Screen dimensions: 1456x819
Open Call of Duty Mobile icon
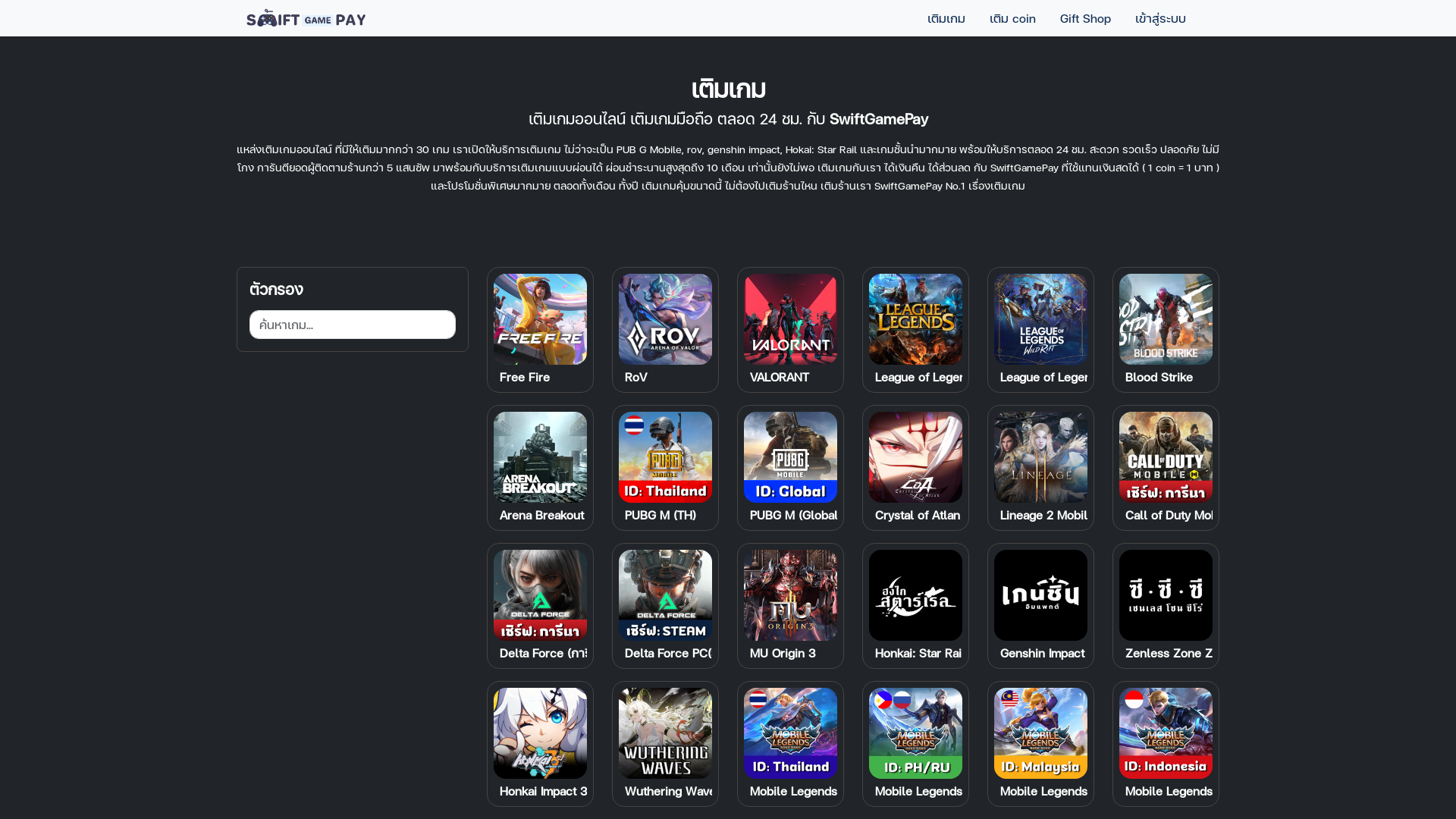1166,457
